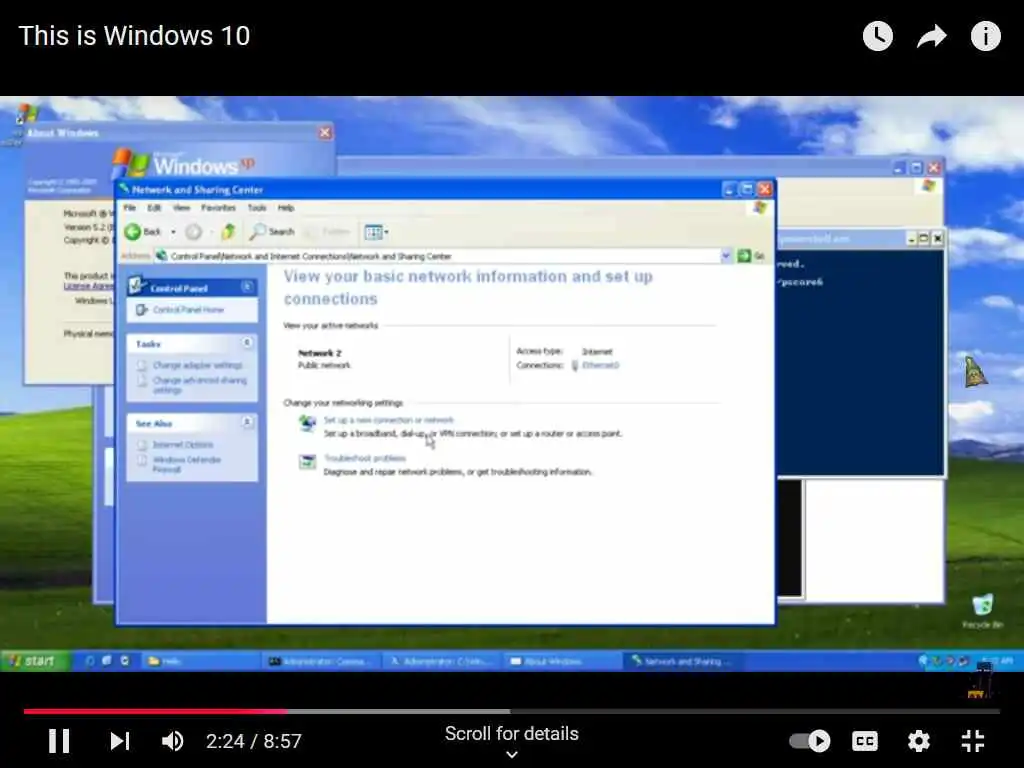
Task: Open the video info icon
Action: coord(985,36)
